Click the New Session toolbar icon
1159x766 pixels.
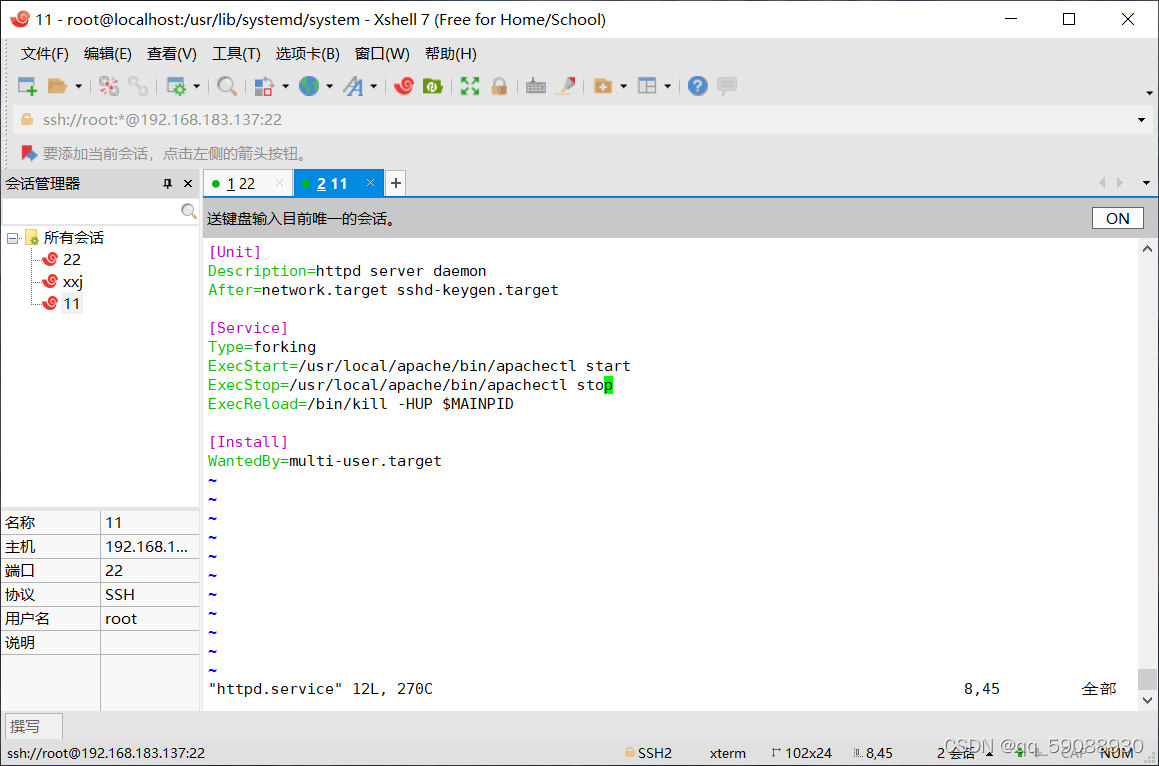pyautogui.click(x=27, y=87)
